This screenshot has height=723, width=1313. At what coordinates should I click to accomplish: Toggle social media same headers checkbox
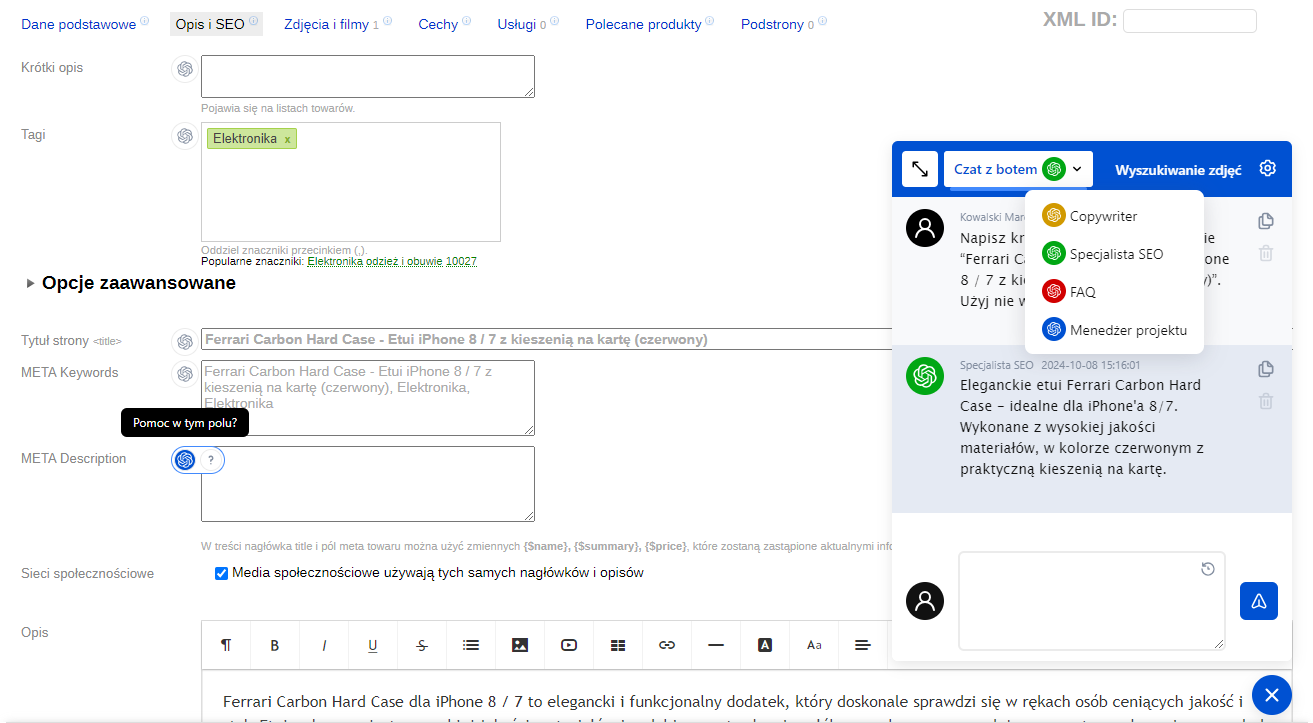[x=221, y=574]
